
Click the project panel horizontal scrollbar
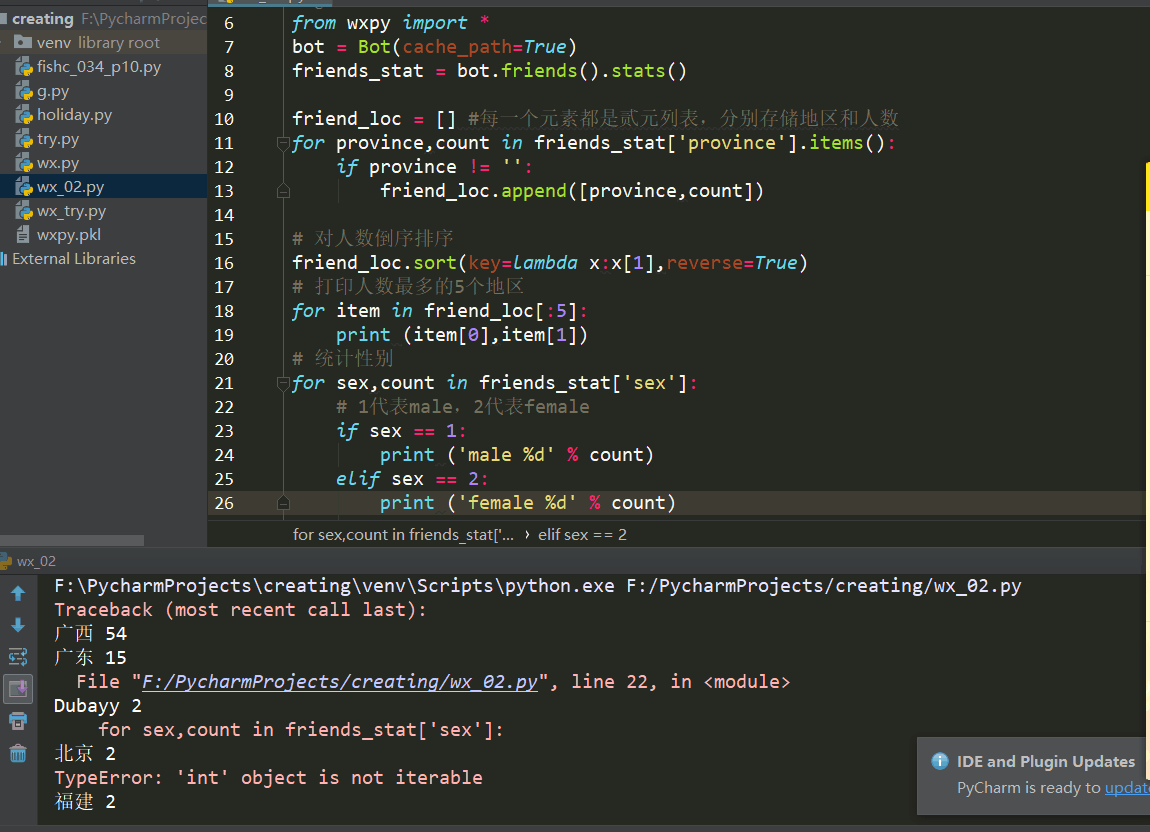coord(72,541)
